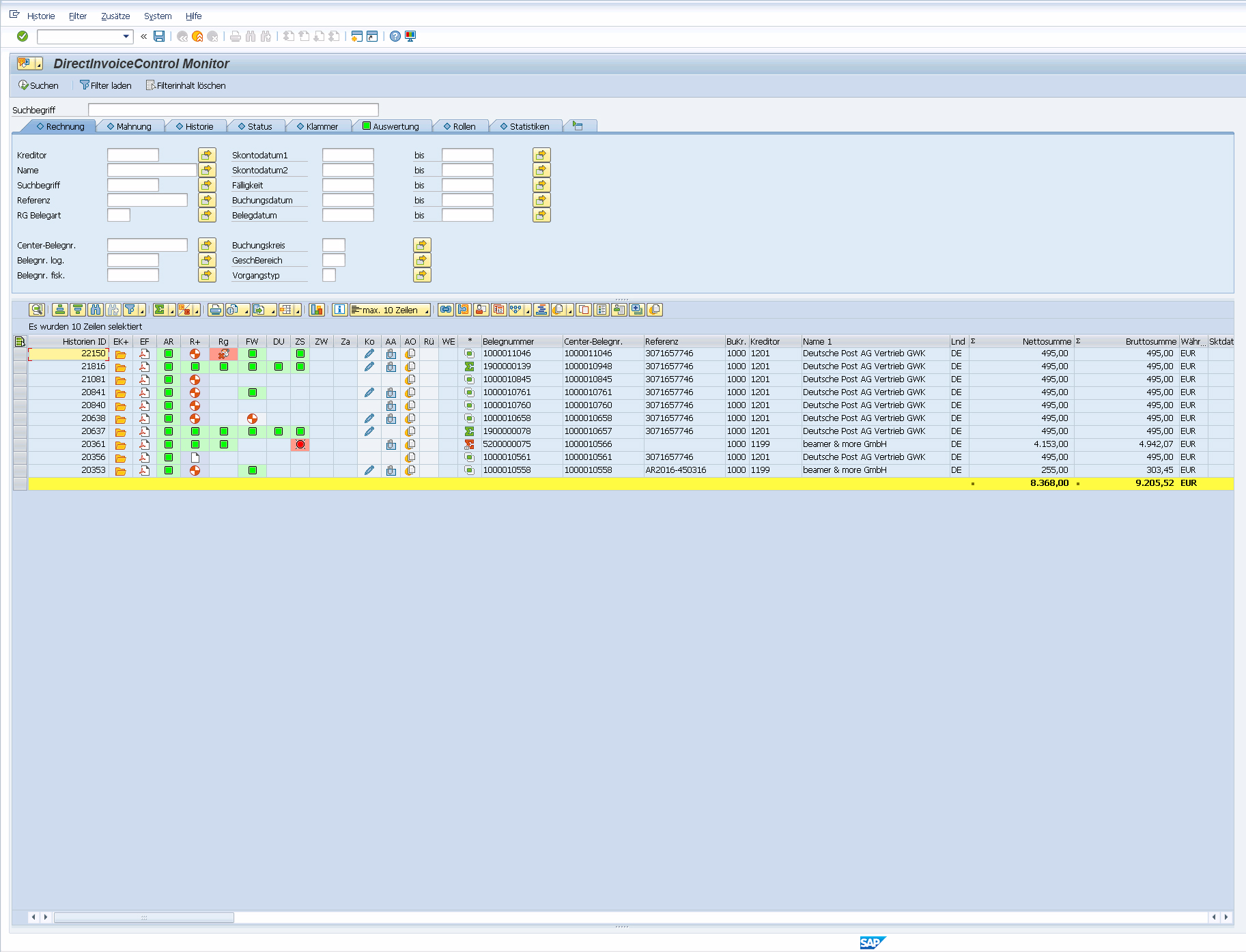Open the chart graphic icon in the grid toolbar
The image size is (1246, 952).
coord(317,310)
